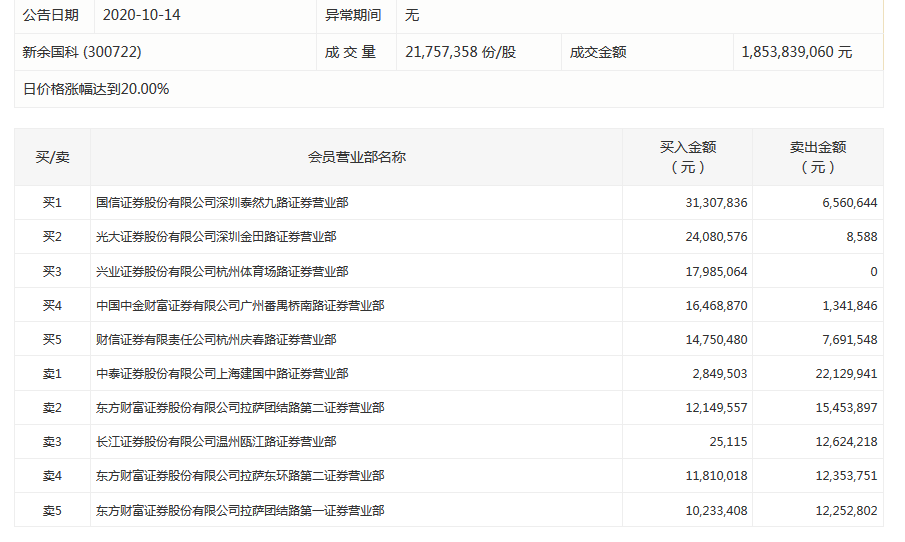
Task: Open 中国中金财富证券广州番禺桥南路营业部 entry
Action: click(x=240, y=306)
